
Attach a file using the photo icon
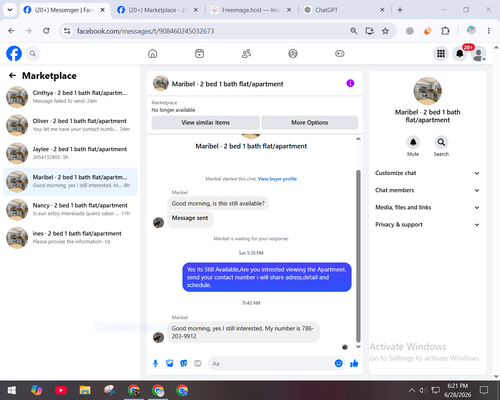[x=170, y=363]
